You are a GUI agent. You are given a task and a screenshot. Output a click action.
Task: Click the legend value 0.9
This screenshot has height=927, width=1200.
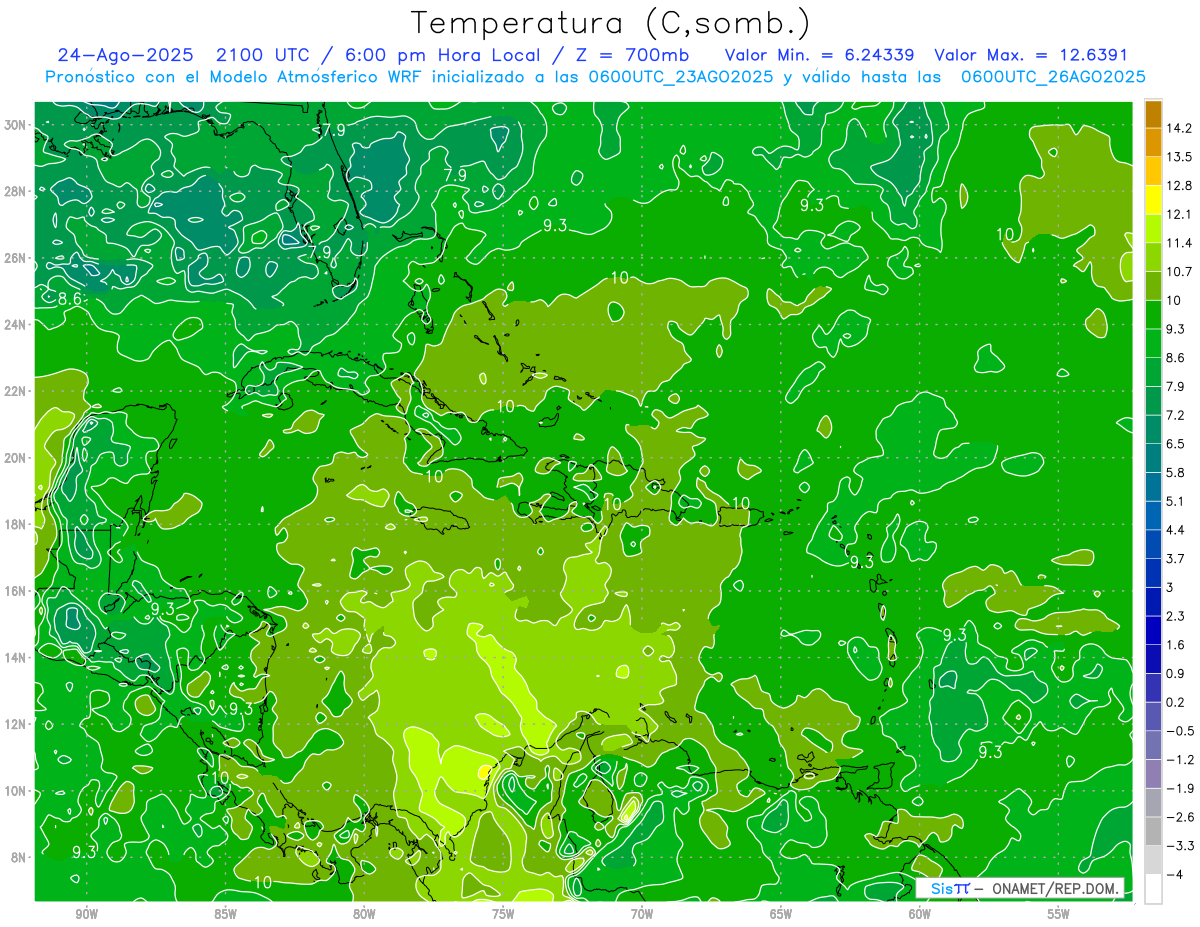point(1176,673)
